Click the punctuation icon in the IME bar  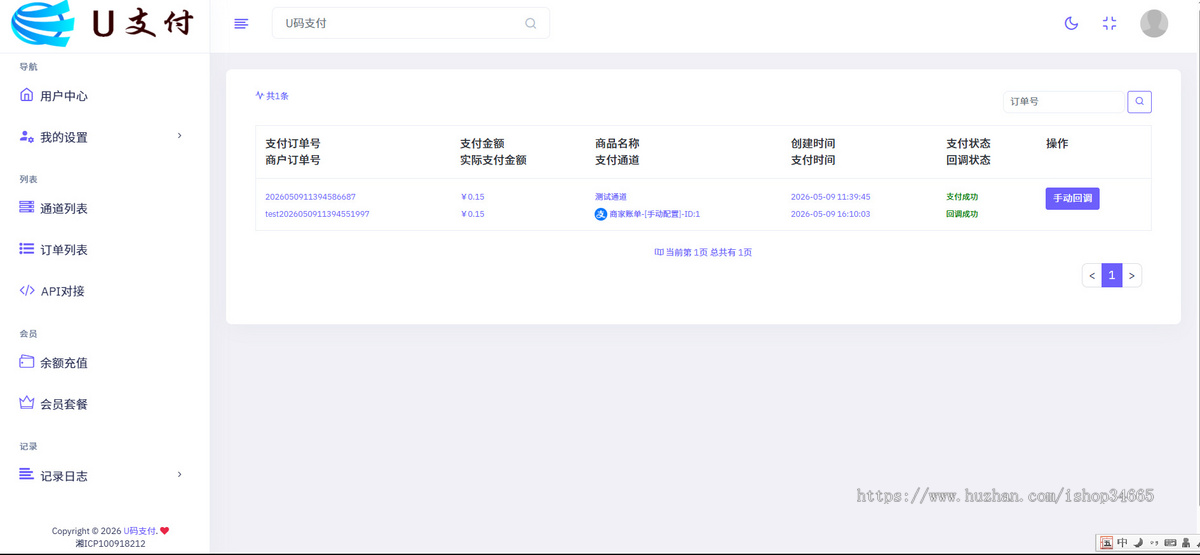click(x=1152, y=544)
